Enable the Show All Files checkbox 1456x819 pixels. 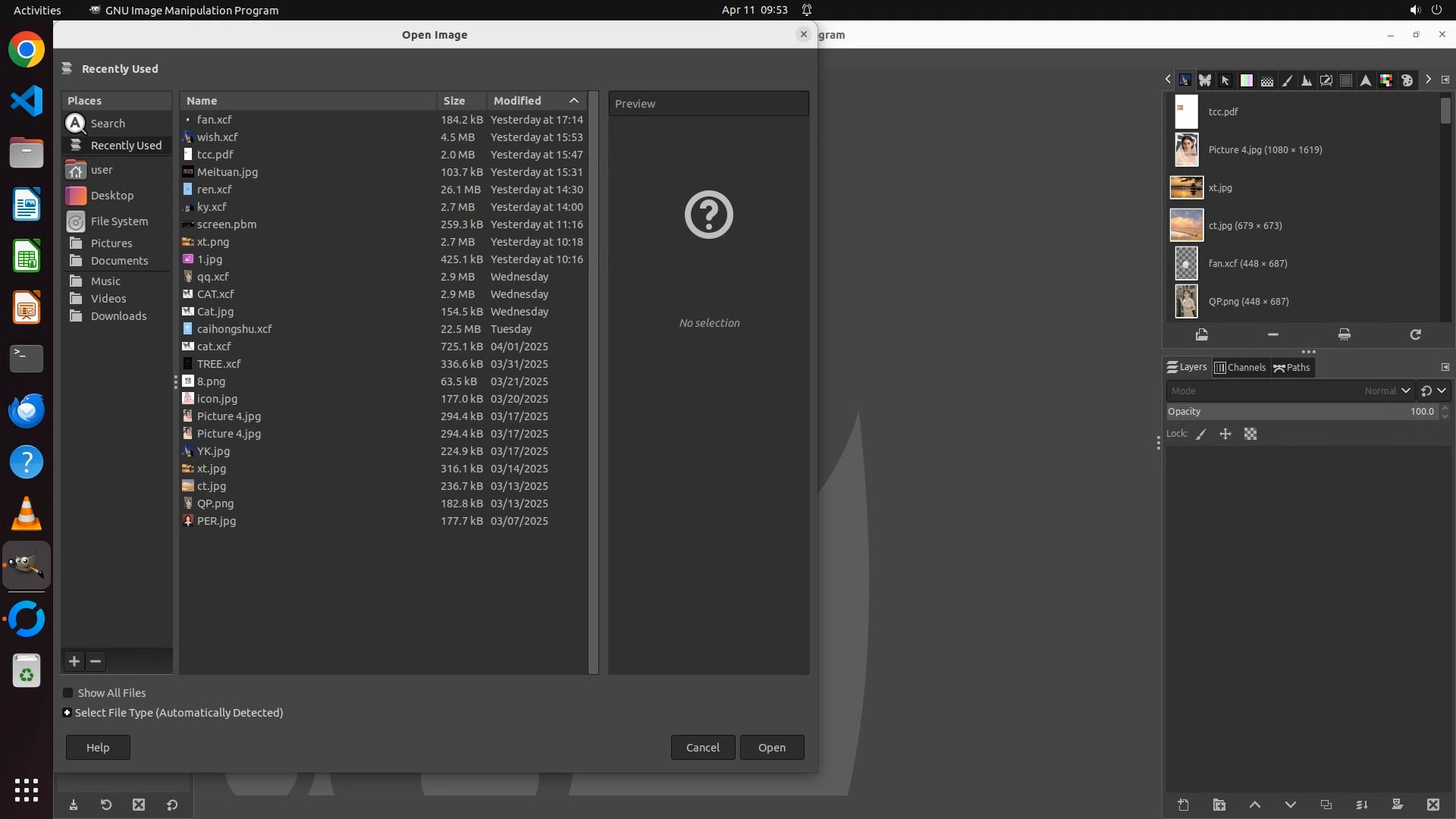68,693
